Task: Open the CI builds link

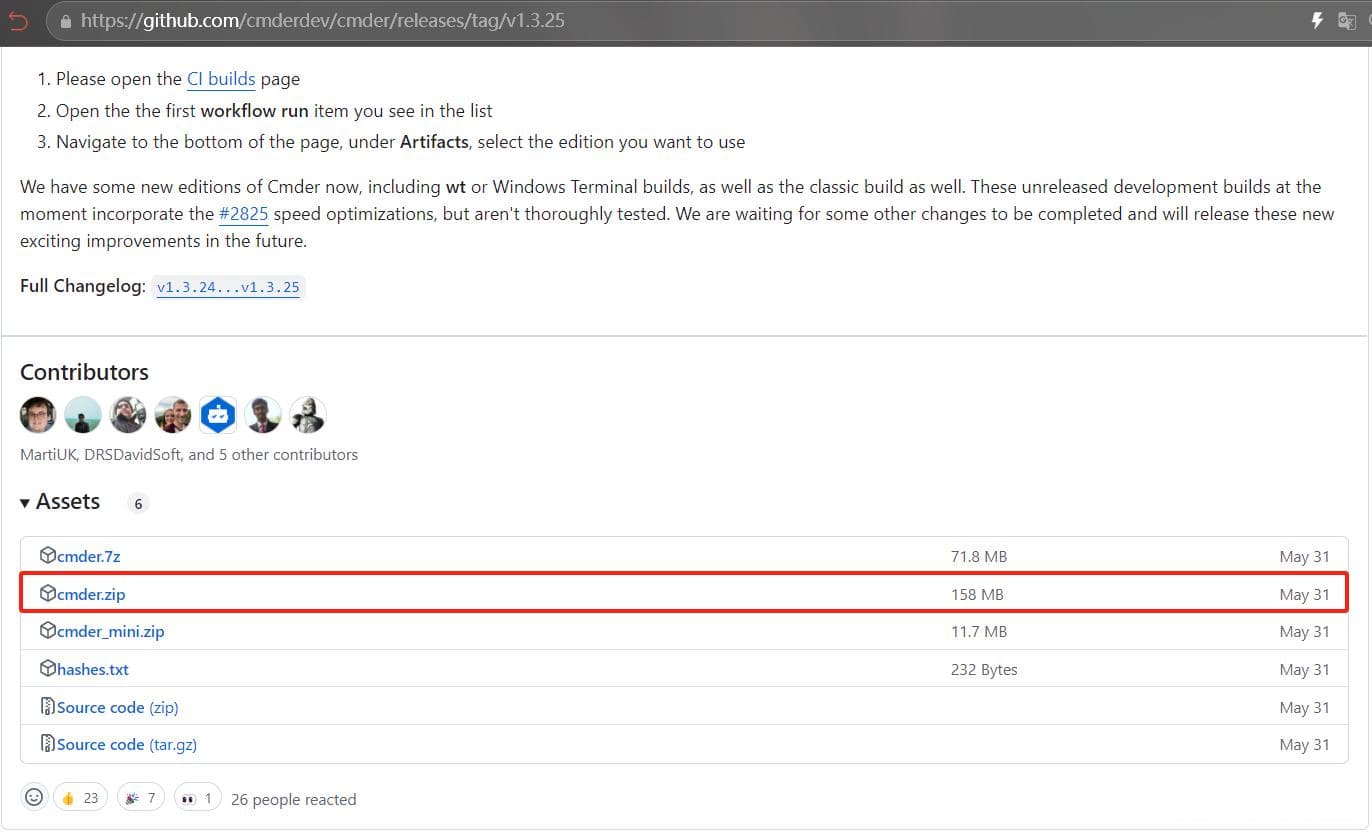Action: pyautogui.click(x=221, y=79)
